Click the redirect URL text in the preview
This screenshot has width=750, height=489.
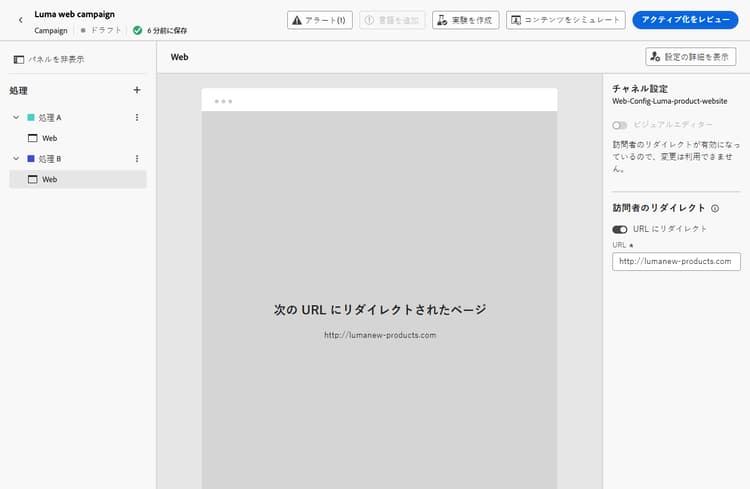(x=380, y=335)
